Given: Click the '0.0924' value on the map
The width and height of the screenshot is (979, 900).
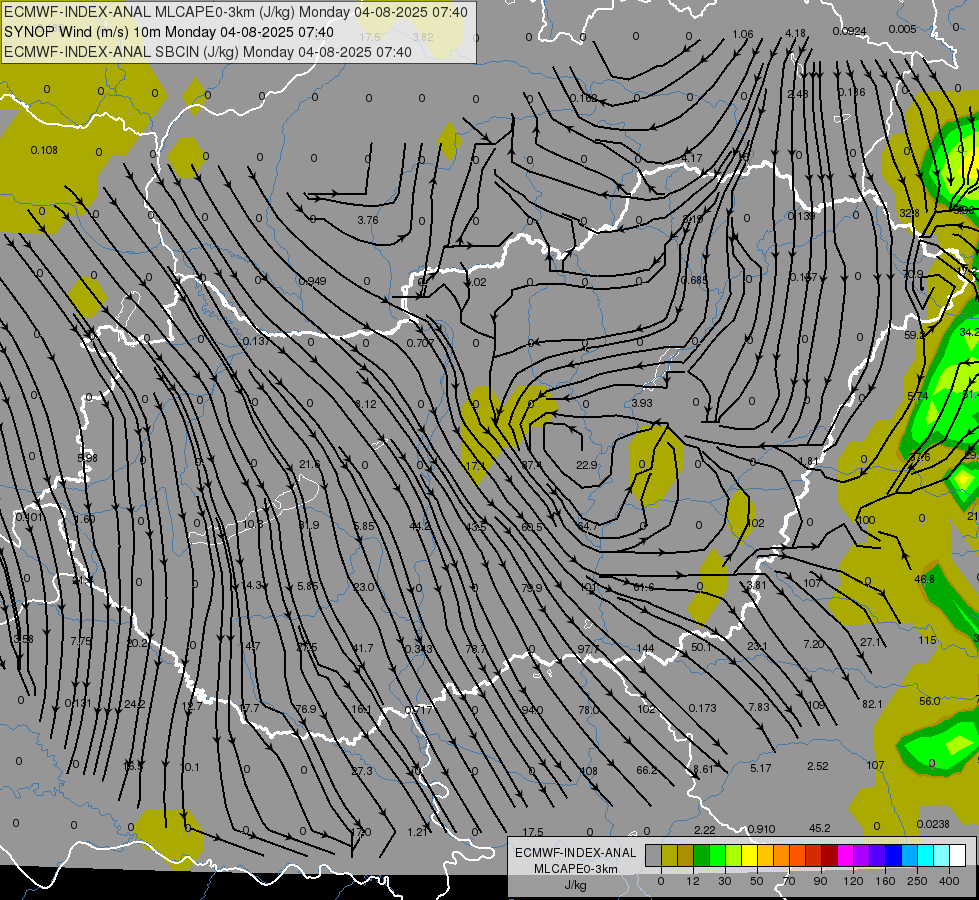Looking at the screenshot, I should [849, 31].
